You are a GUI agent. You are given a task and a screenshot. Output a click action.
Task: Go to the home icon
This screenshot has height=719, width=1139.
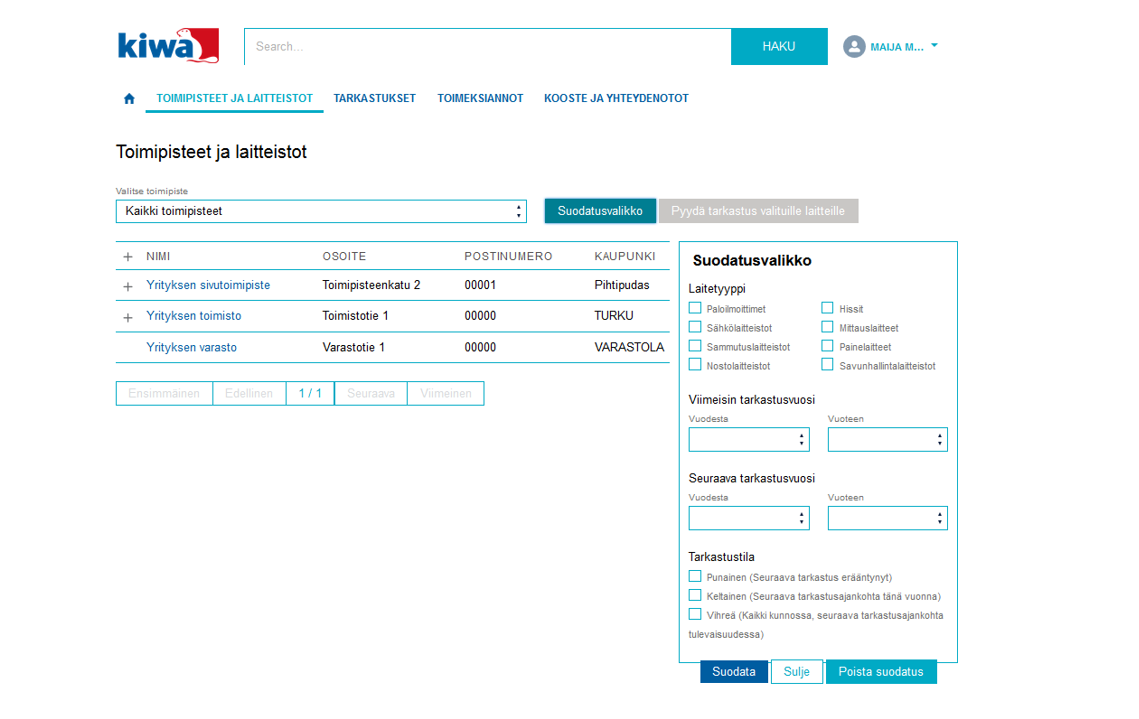(x=129, y=99)
